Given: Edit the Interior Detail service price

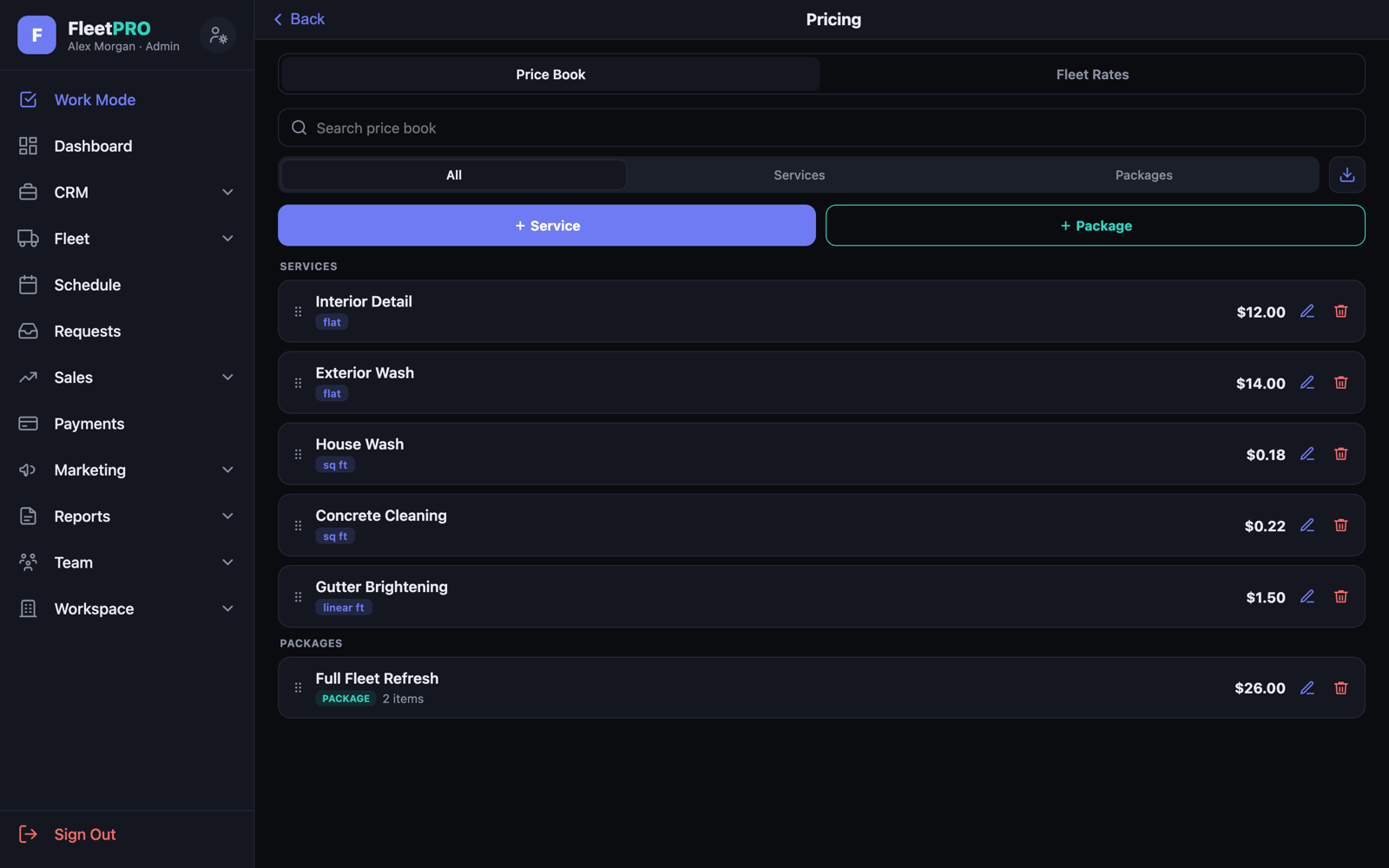Looking at the screenshot, I should [1307, 312].
